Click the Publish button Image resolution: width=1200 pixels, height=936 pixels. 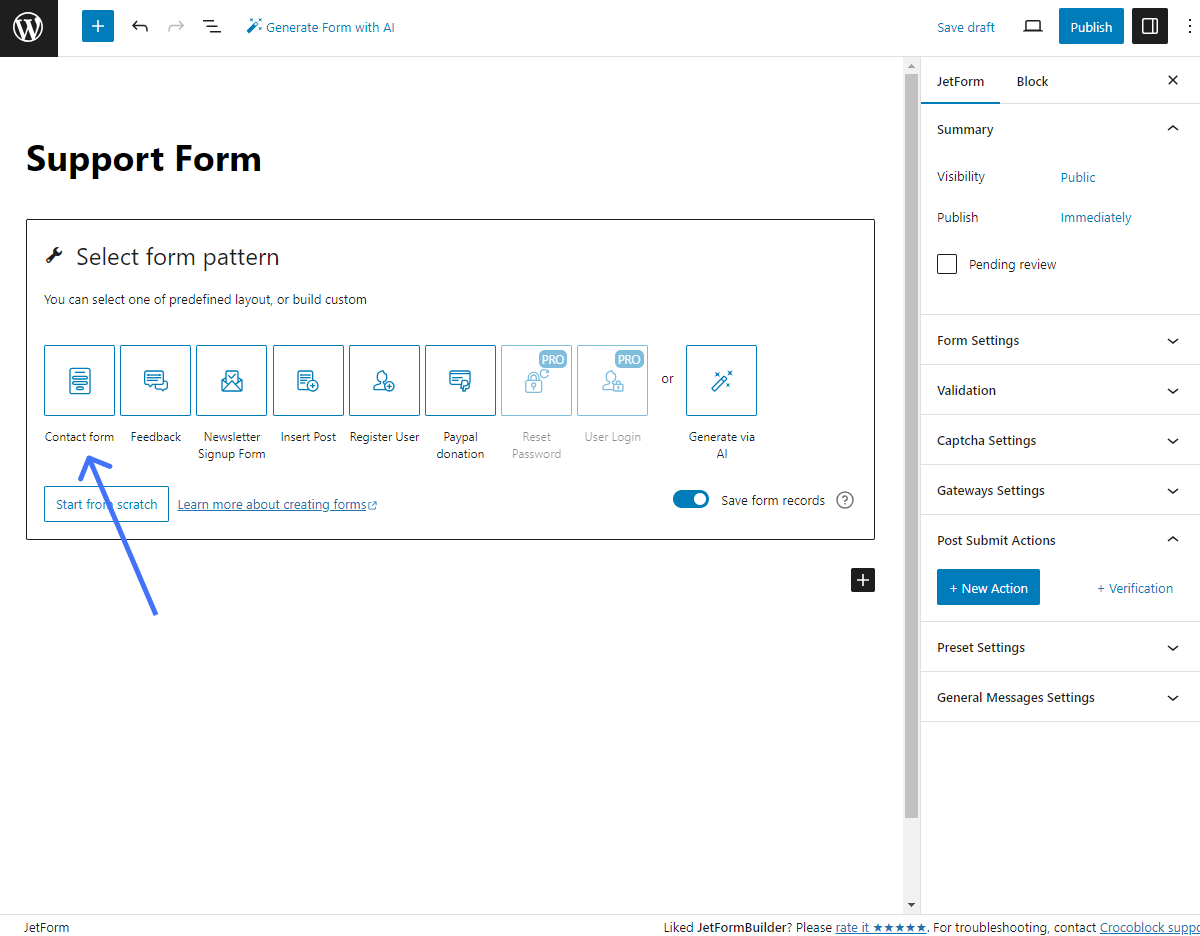point(1091,26)
